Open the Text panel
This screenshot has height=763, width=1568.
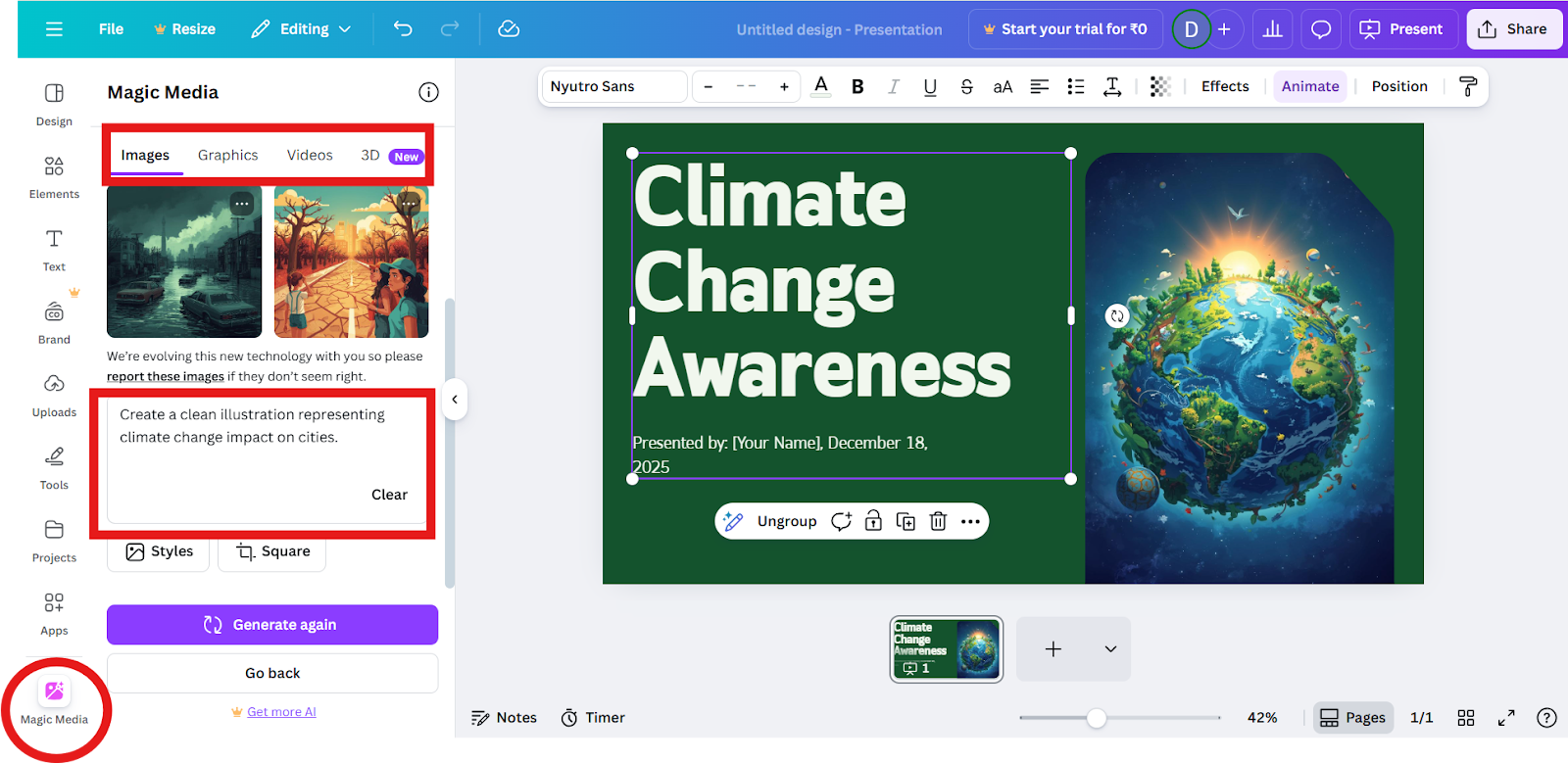(54, 250)
